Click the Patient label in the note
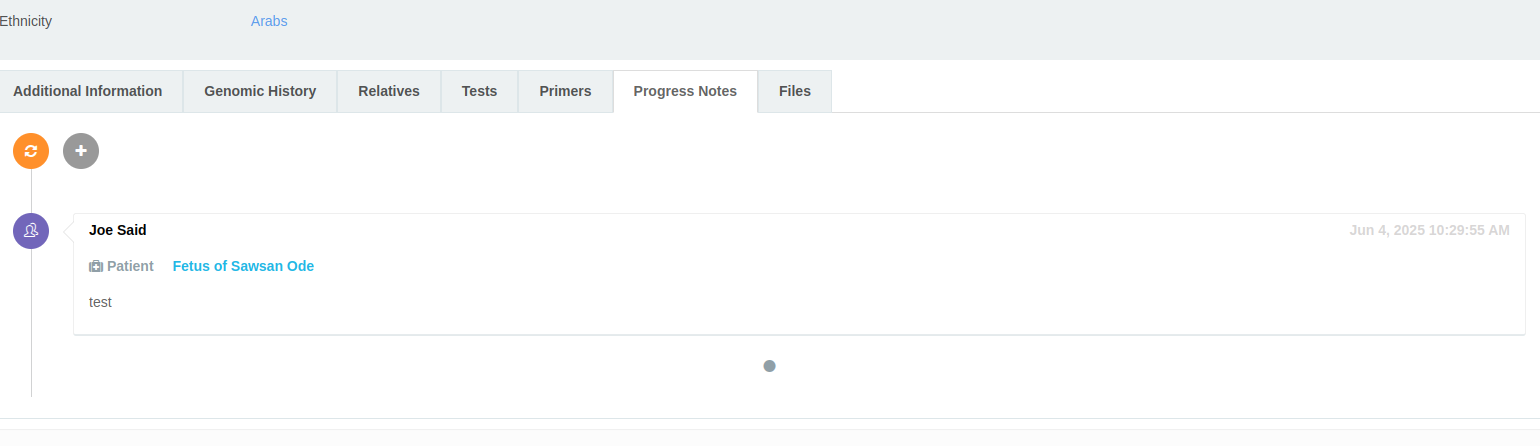This screenshot has width=1540, height=446. (130, 266)
